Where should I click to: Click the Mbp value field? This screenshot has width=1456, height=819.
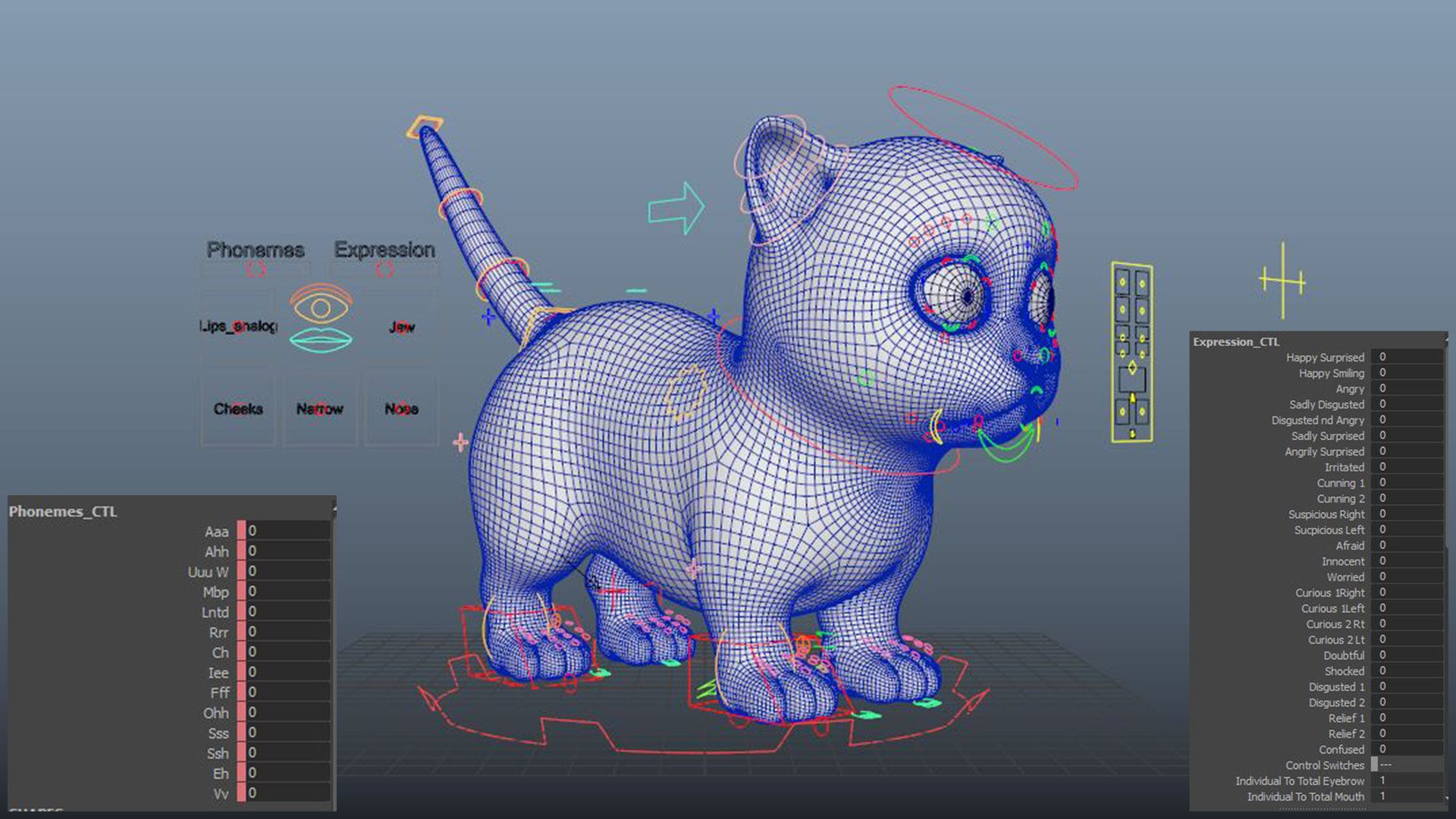288,591
